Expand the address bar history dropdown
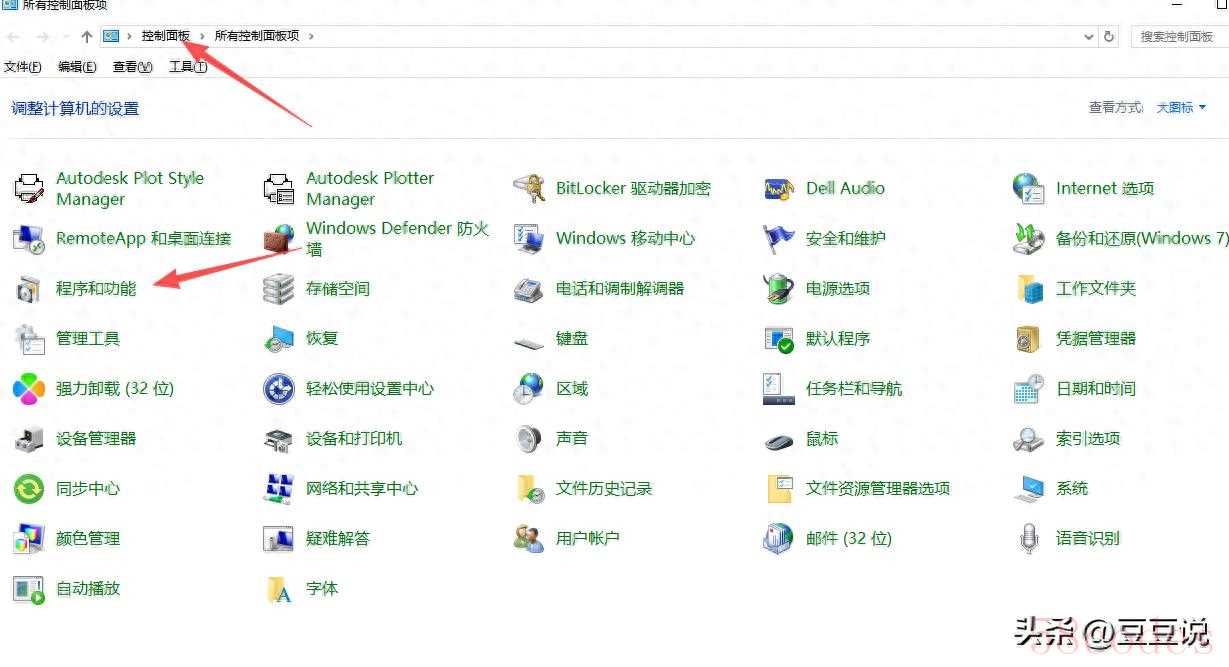Viewport: 1229px width, 667px height. 1089,37
